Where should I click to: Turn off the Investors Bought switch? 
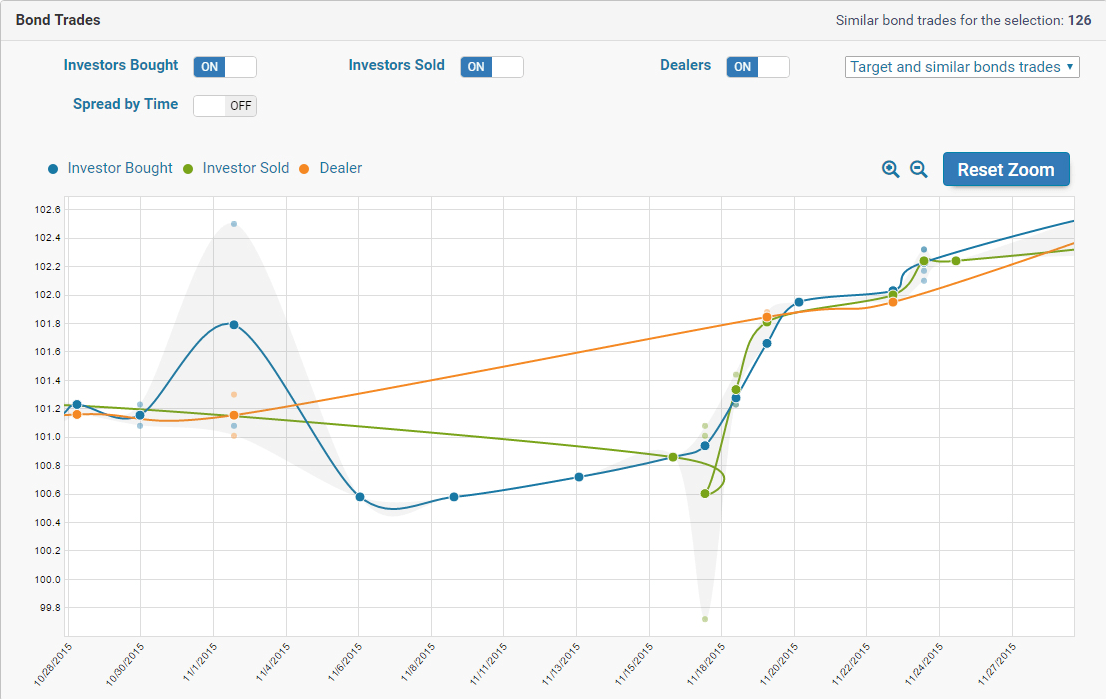(225, 67)
